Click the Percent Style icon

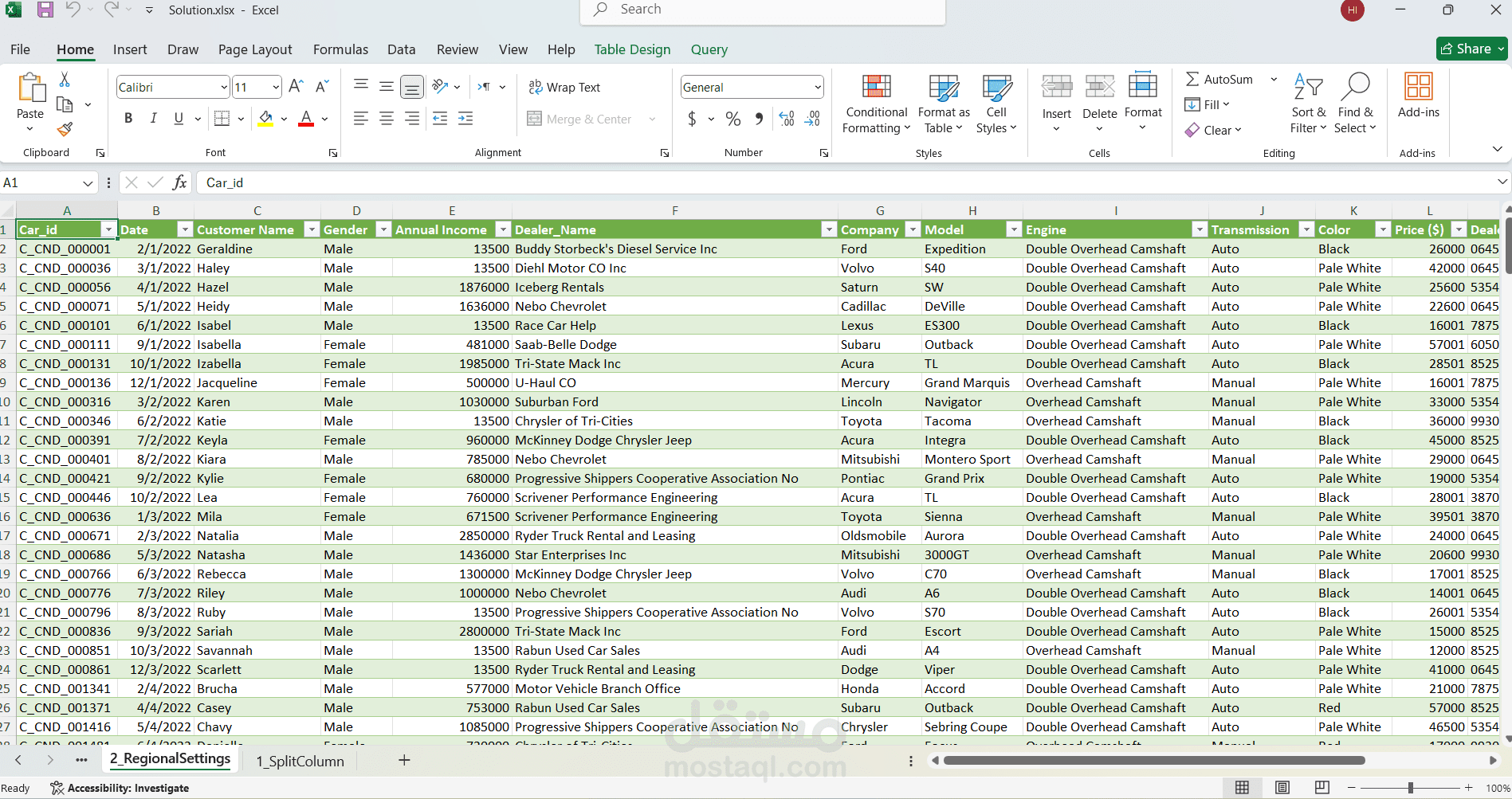click(x=733, y=119)
